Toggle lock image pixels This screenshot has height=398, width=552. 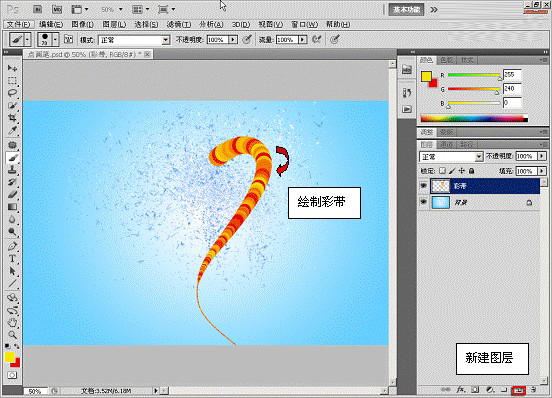pos(452,171)
